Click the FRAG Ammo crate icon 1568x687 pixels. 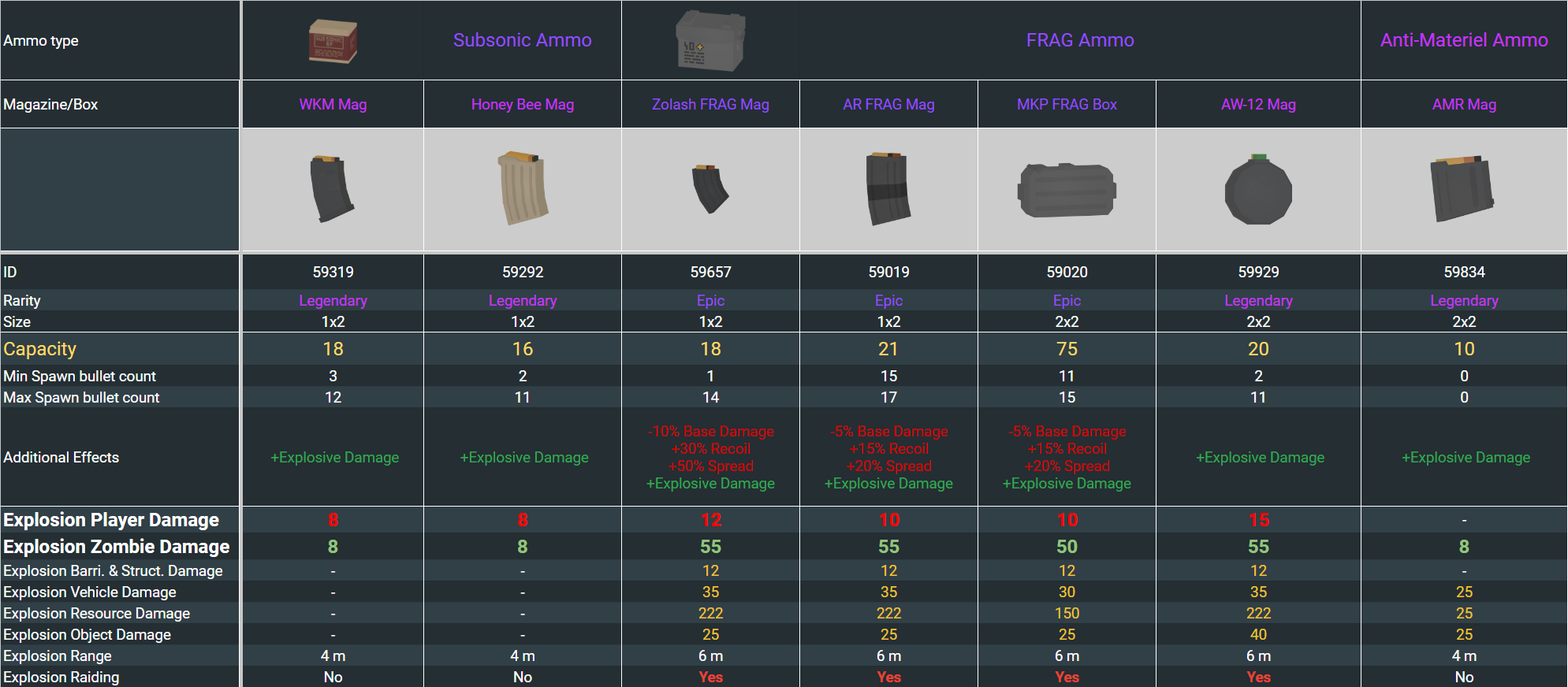tap(710, 40)
